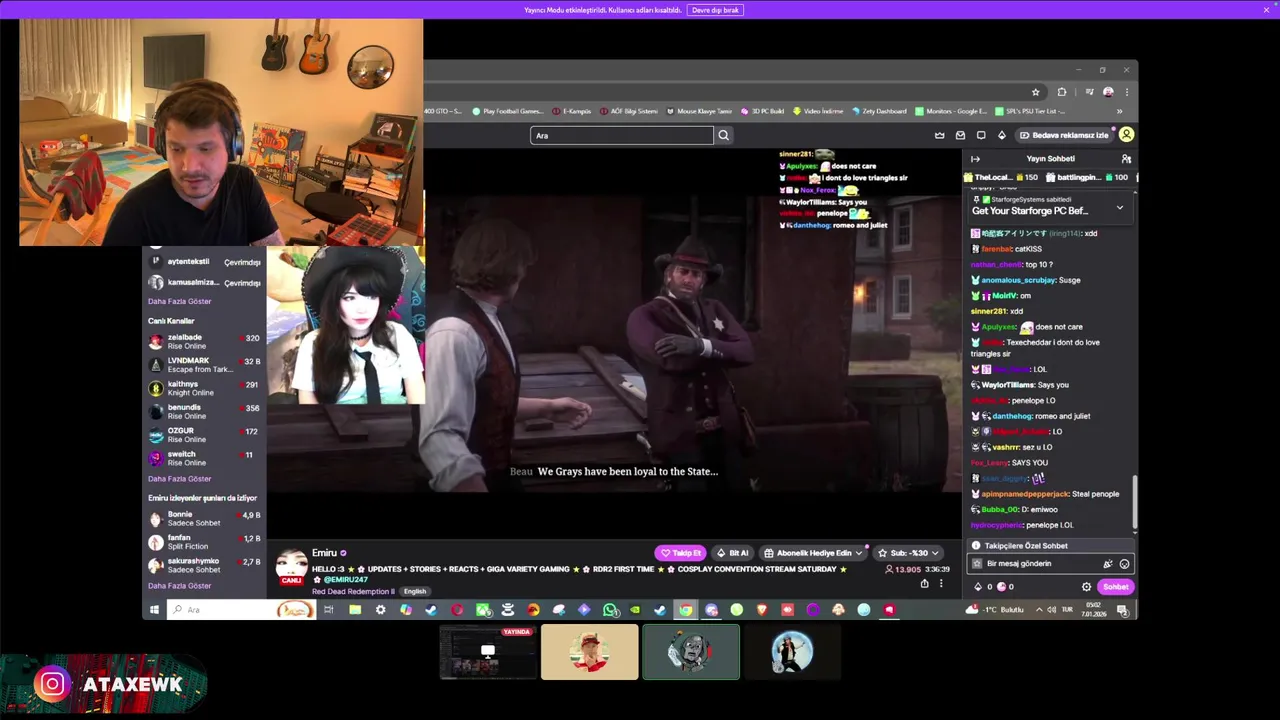Open the Windows notification center icon
1280x720 pixels.
(x=1122, y=610)
